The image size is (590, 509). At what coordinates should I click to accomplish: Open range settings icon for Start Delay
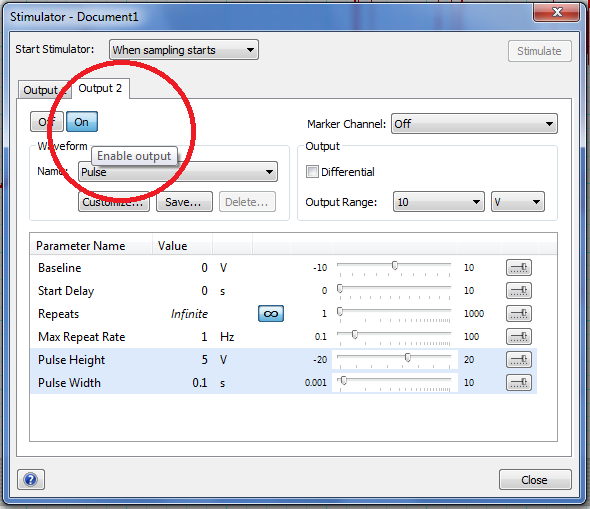click(519, 291)
